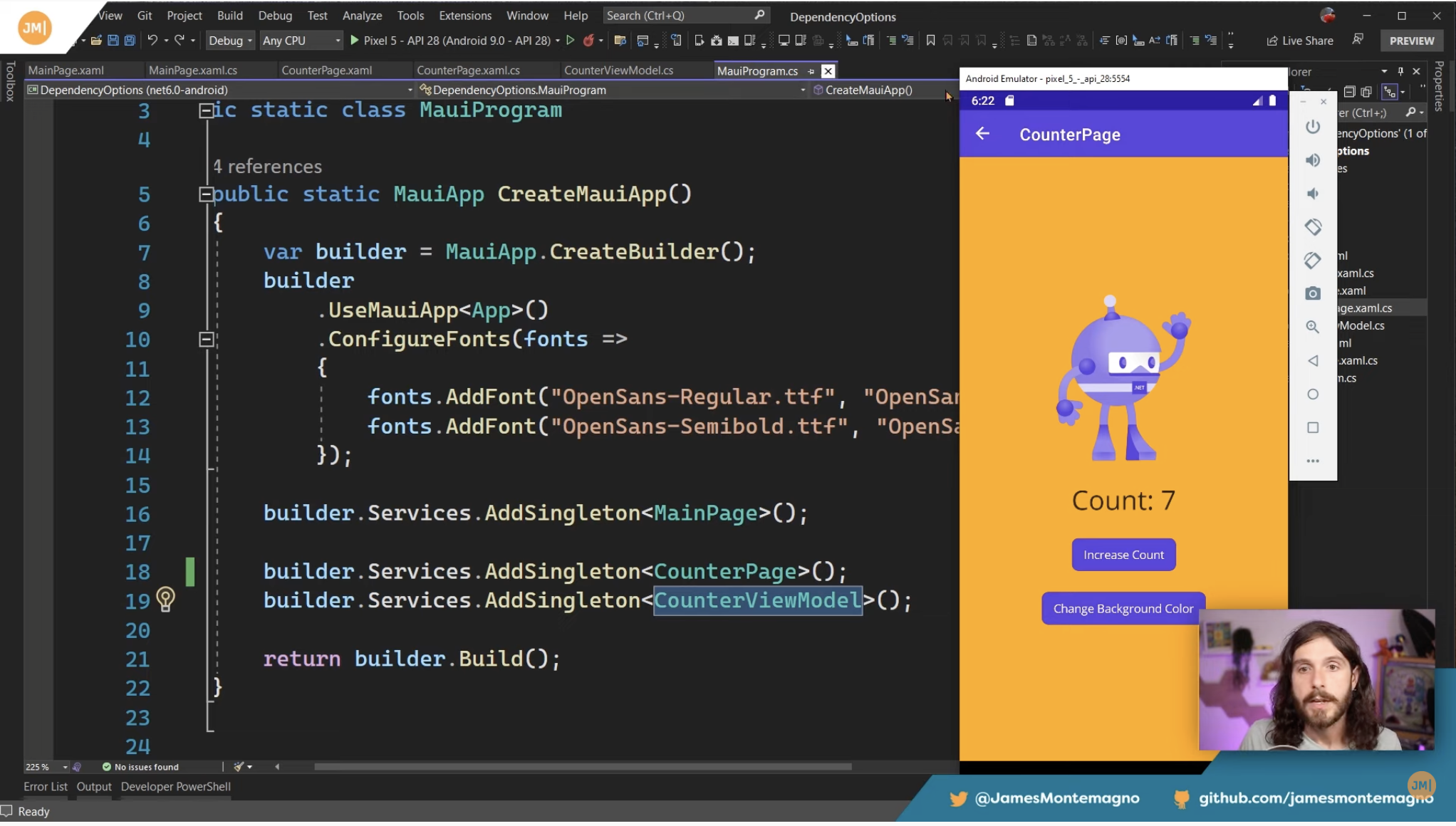Image resolution: width=1456 pixels, height=826 pixels.
Task: Click the lightbulb quick actions icon
Action: 165,600
